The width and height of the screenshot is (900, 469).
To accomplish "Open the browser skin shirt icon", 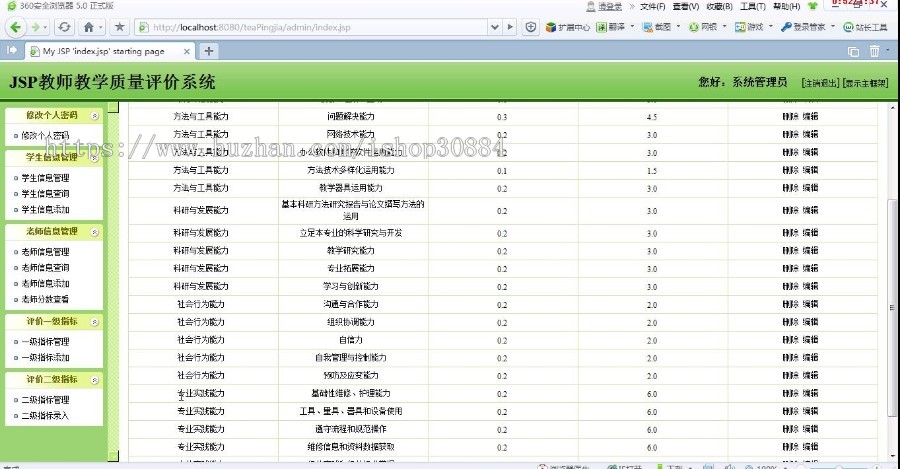I will tap(813, 6).
